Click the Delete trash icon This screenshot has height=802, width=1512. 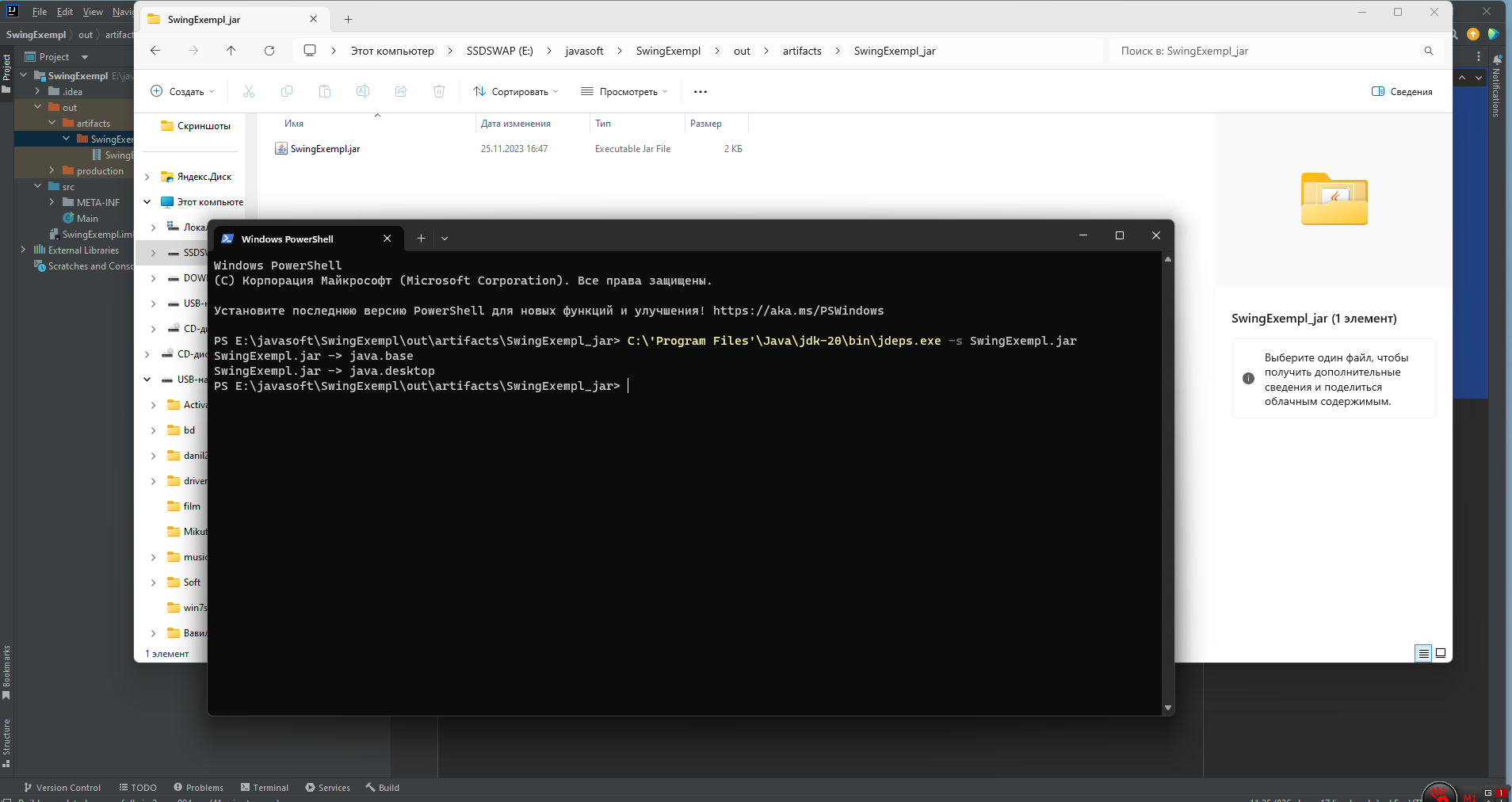coord(439,91)
